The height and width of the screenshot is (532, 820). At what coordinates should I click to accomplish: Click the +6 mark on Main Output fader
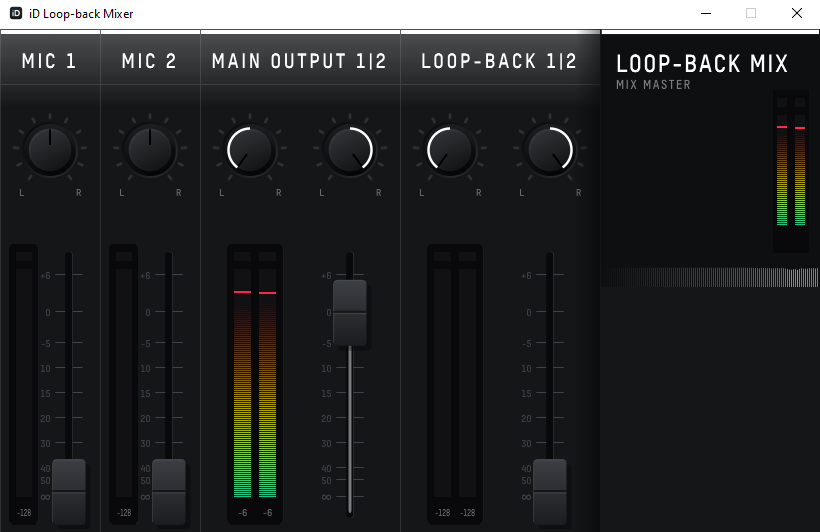[326, 276]
